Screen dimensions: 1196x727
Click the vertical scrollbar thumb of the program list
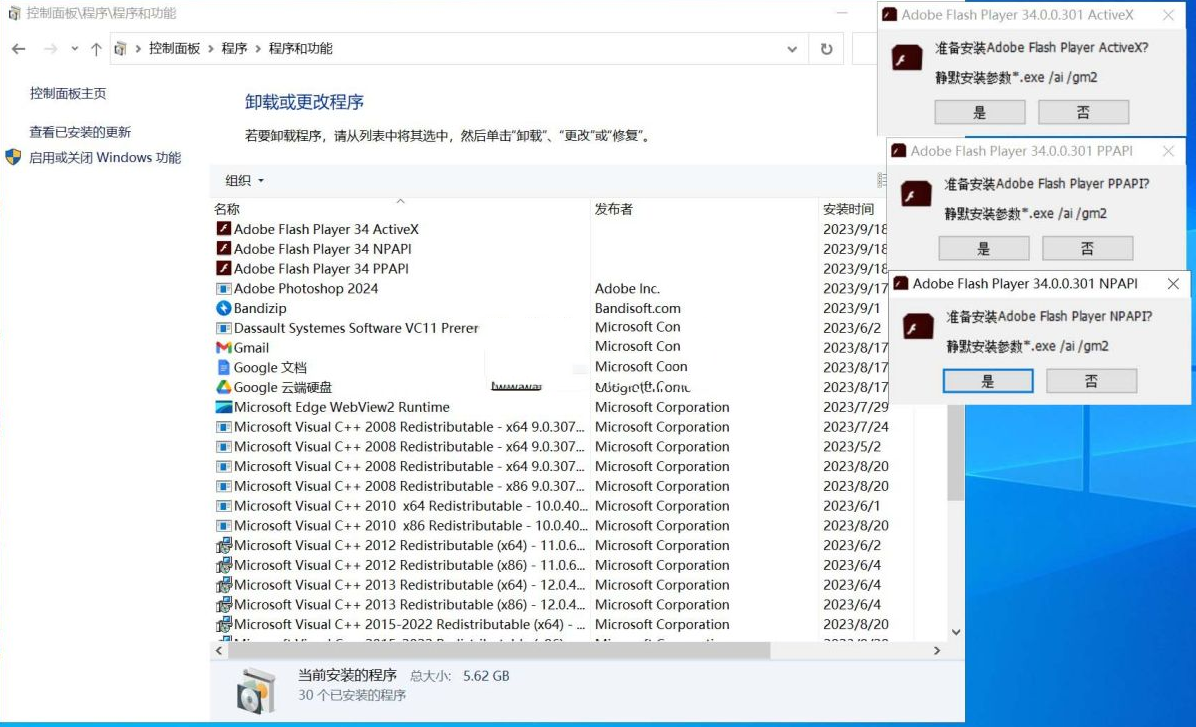point(956,452)
